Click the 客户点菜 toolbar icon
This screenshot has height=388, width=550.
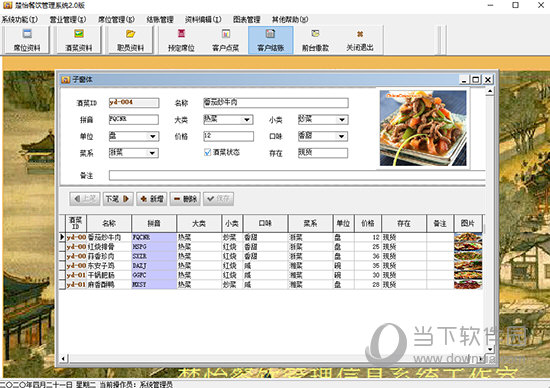226,34
